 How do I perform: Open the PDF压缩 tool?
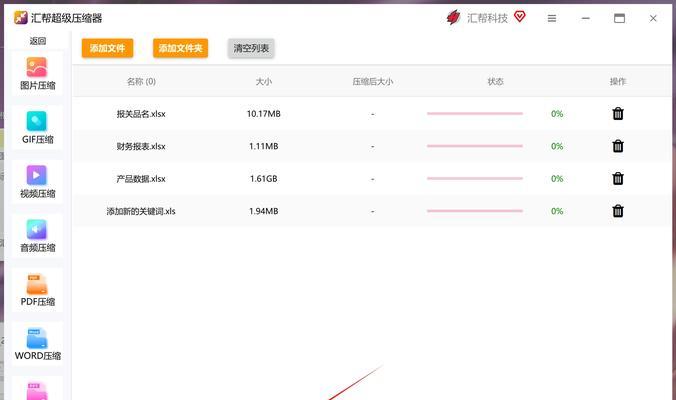click(x=37, y=290)
